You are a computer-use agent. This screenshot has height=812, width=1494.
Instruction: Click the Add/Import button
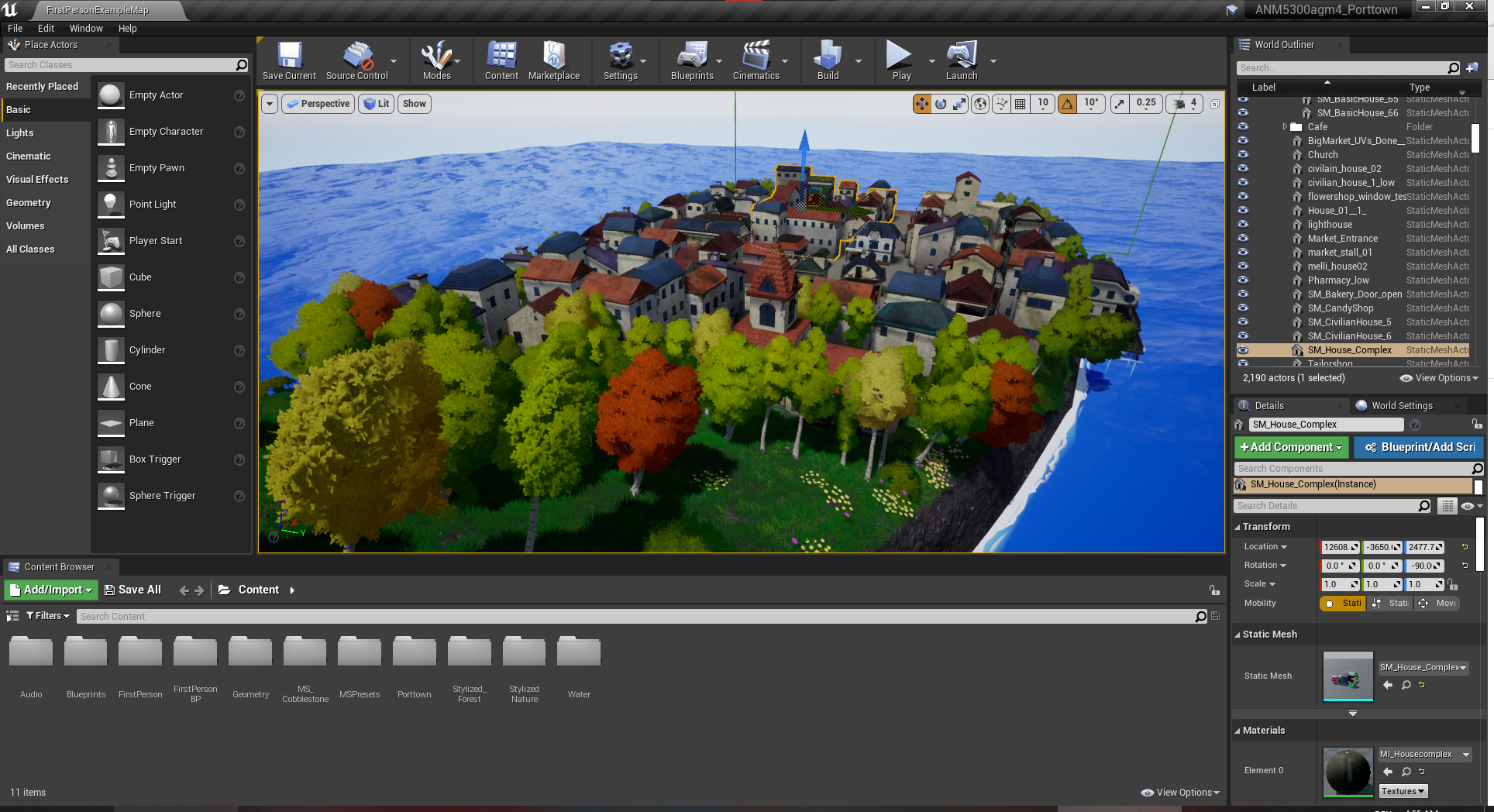[51, 590]
